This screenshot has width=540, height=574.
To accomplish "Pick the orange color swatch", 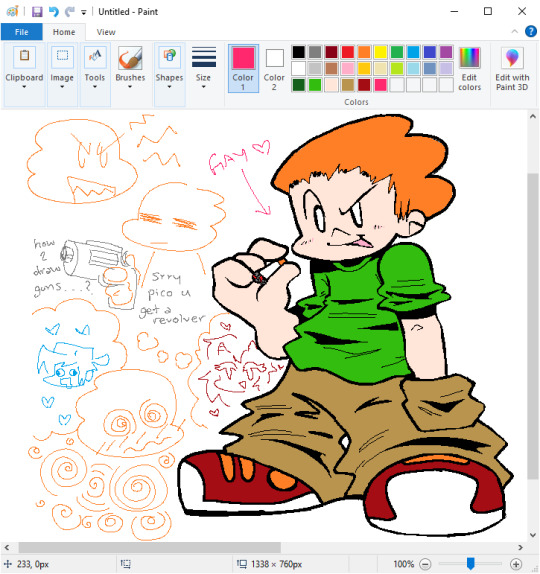I will pyautogui.click(x=364, y=52).
